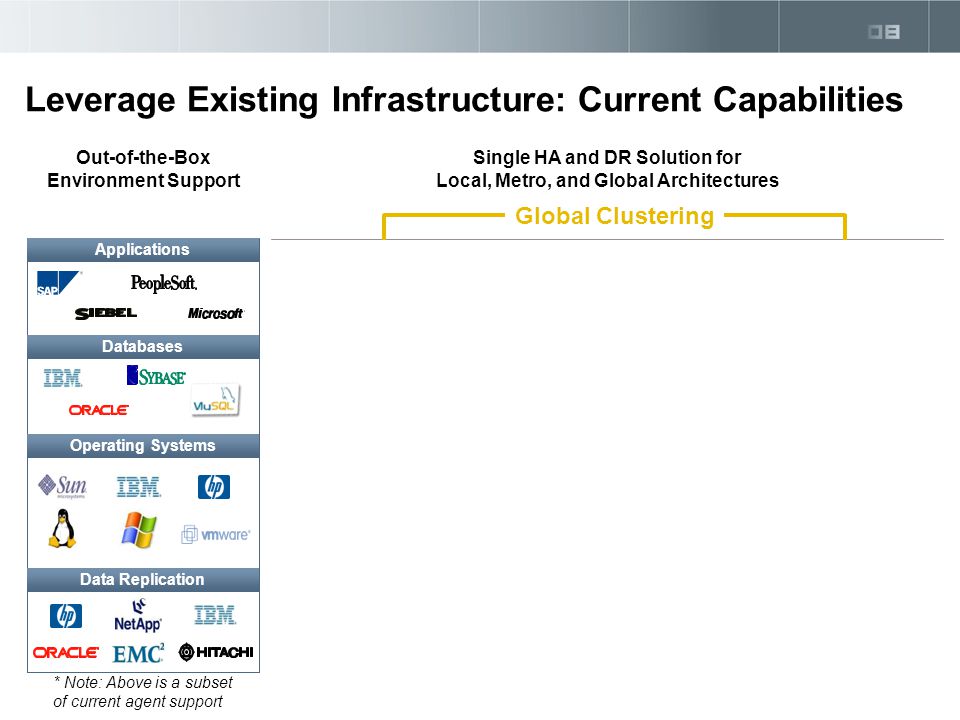Viewport: 960px width, 720px height.
Task: Click the Windows flag logo
Action: (139, 530)
